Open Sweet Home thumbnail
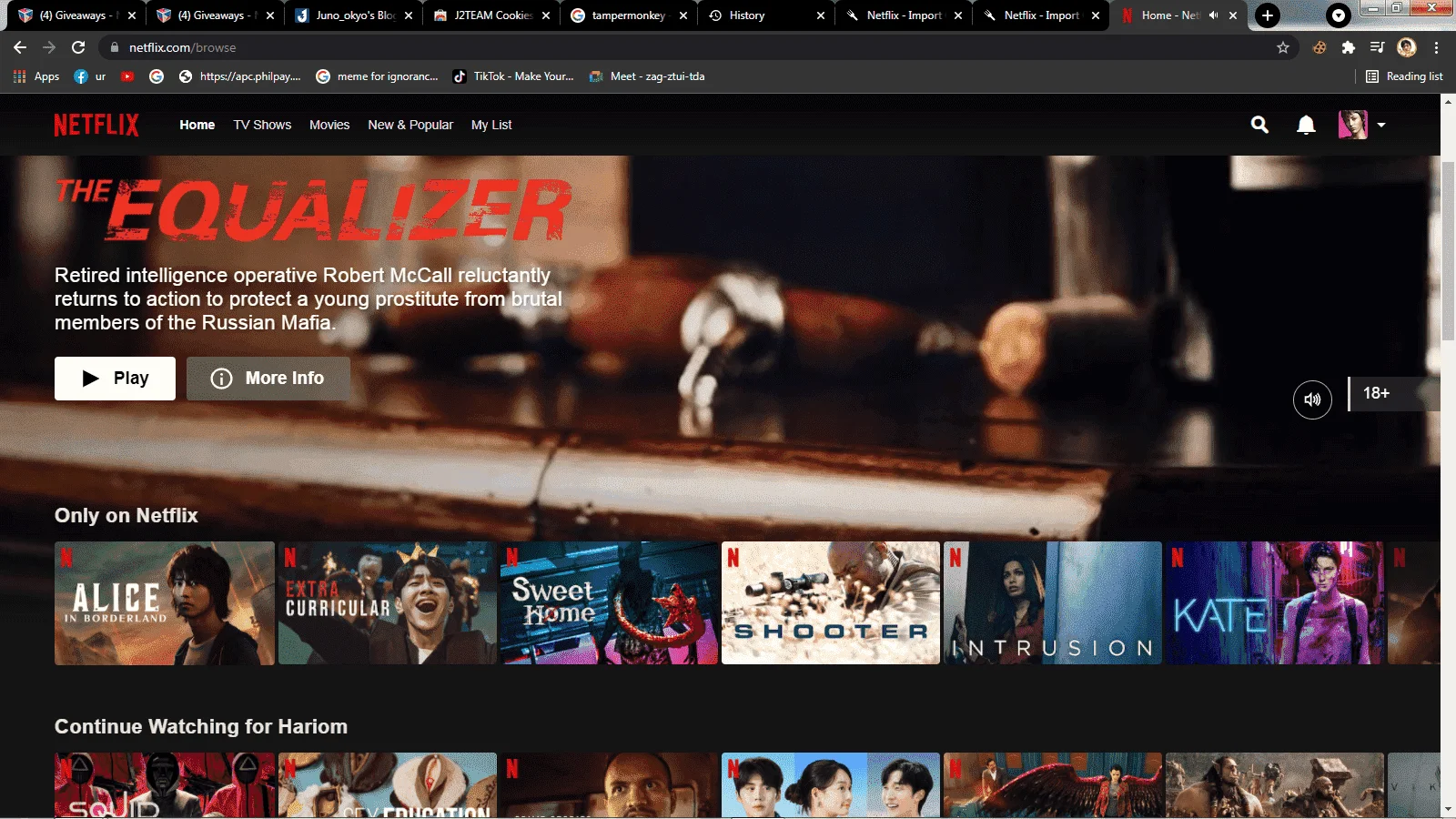This screenshot has width=1456, height=819. [609, 603]
